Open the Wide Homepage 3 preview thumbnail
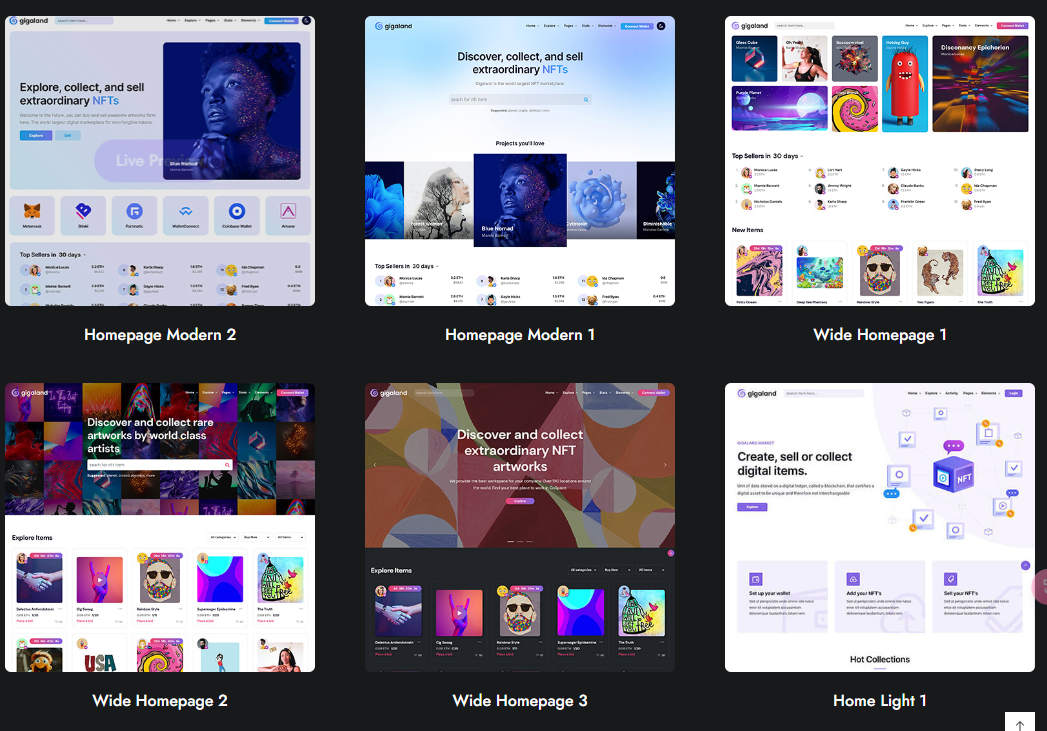This screenshot has height=731, width=1047. tap(519, 527)
